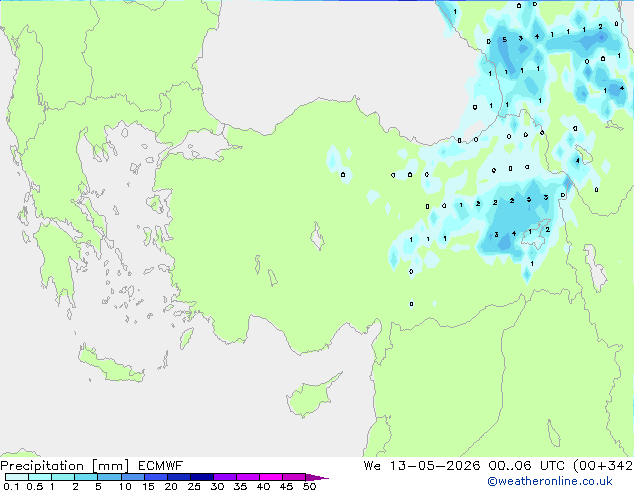Image resolution: width=634 pixels, height=490 pixels.
Task: Select the 5–10 mm legend color swatch
Action: (x=109, y=477)
